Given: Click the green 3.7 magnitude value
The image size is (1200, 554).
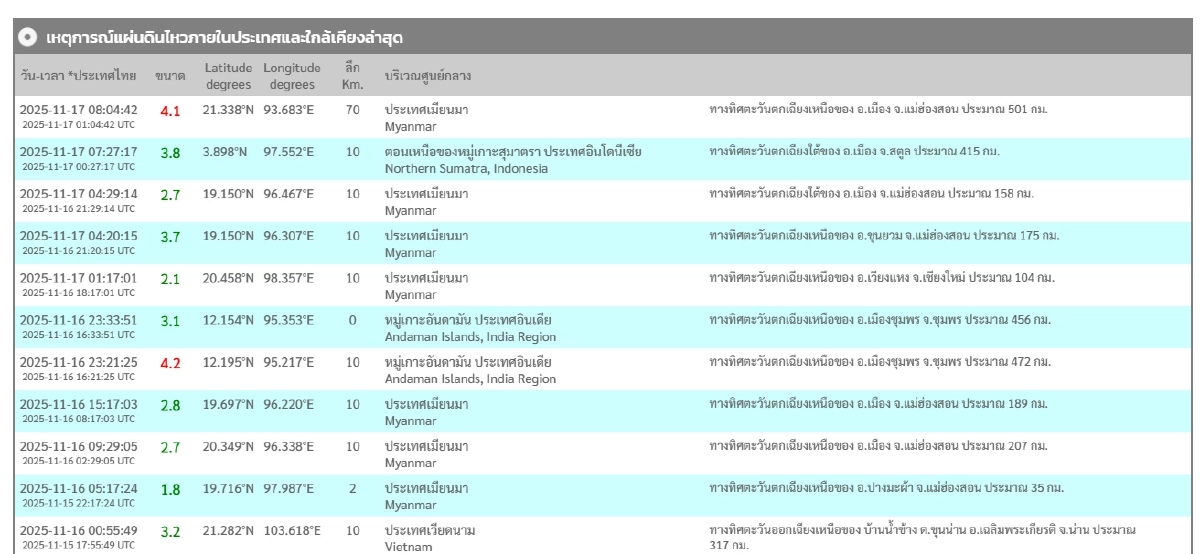Looking at the screenshot, I should [x=170, y=236].
